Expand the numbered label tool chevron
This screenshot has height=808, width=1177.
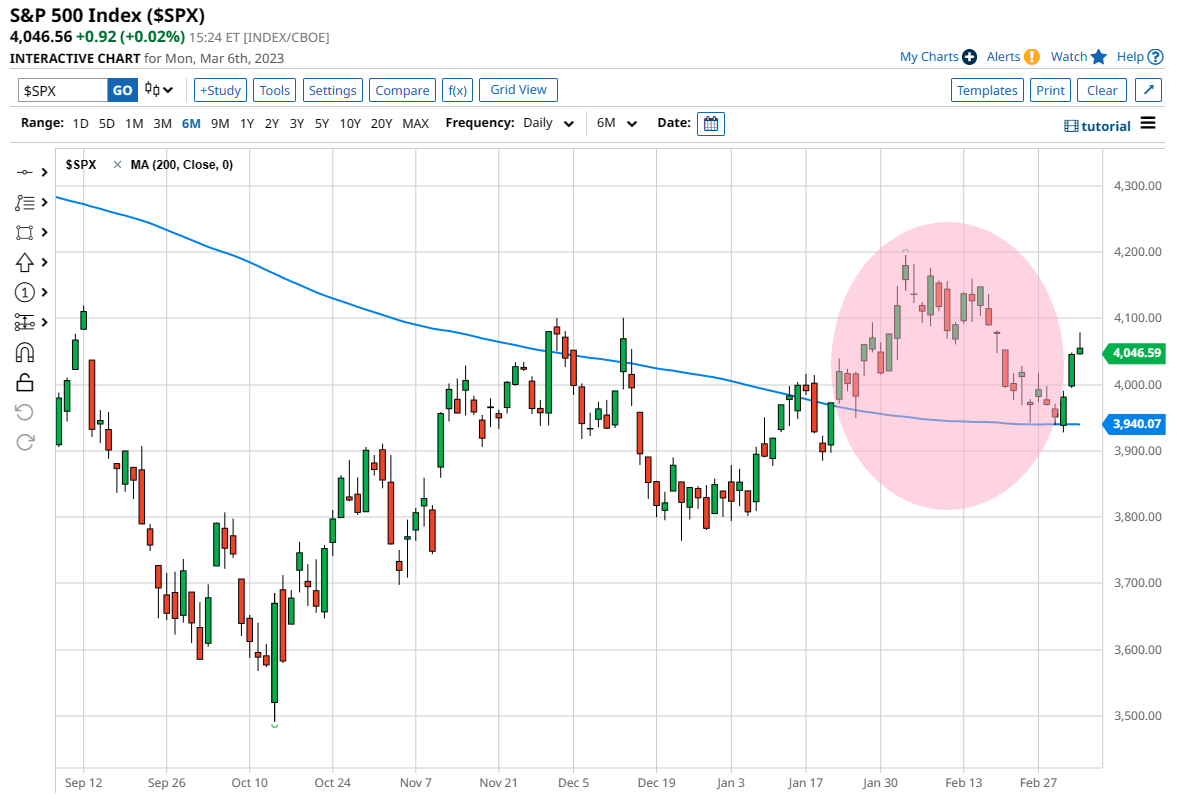pyautogui.click(x=44, y=292)
